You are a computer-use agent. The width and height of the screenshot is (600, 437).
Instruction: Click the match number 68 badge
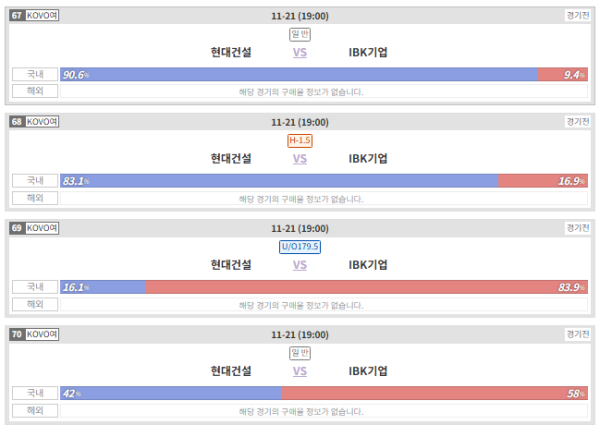[17, 122]
